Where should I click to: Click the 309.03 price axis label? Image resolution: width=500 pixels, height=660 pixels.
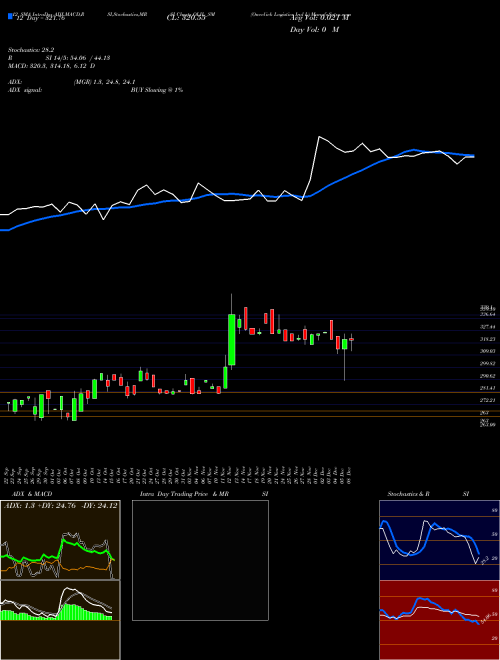(487, 351)
